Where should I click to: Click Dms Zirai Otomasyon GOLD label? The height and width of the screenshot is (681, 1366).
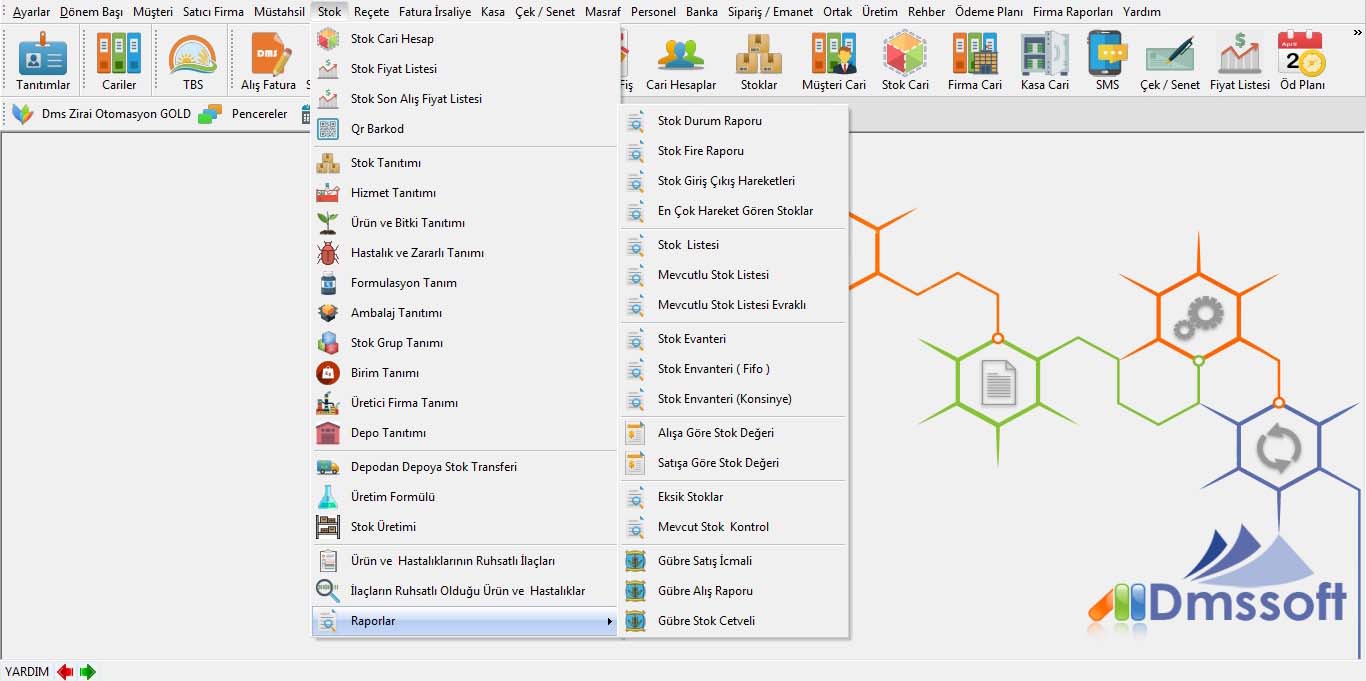click(x=116, y=114)
